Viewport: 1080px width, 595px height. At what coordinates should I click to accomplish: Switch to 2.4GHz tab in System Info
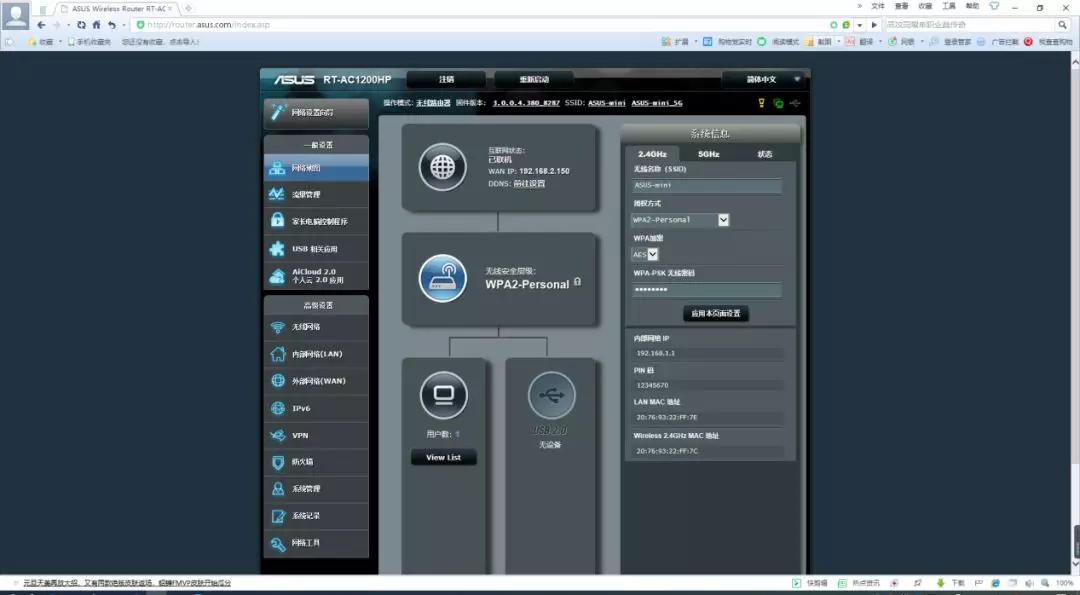coord(652,154)
